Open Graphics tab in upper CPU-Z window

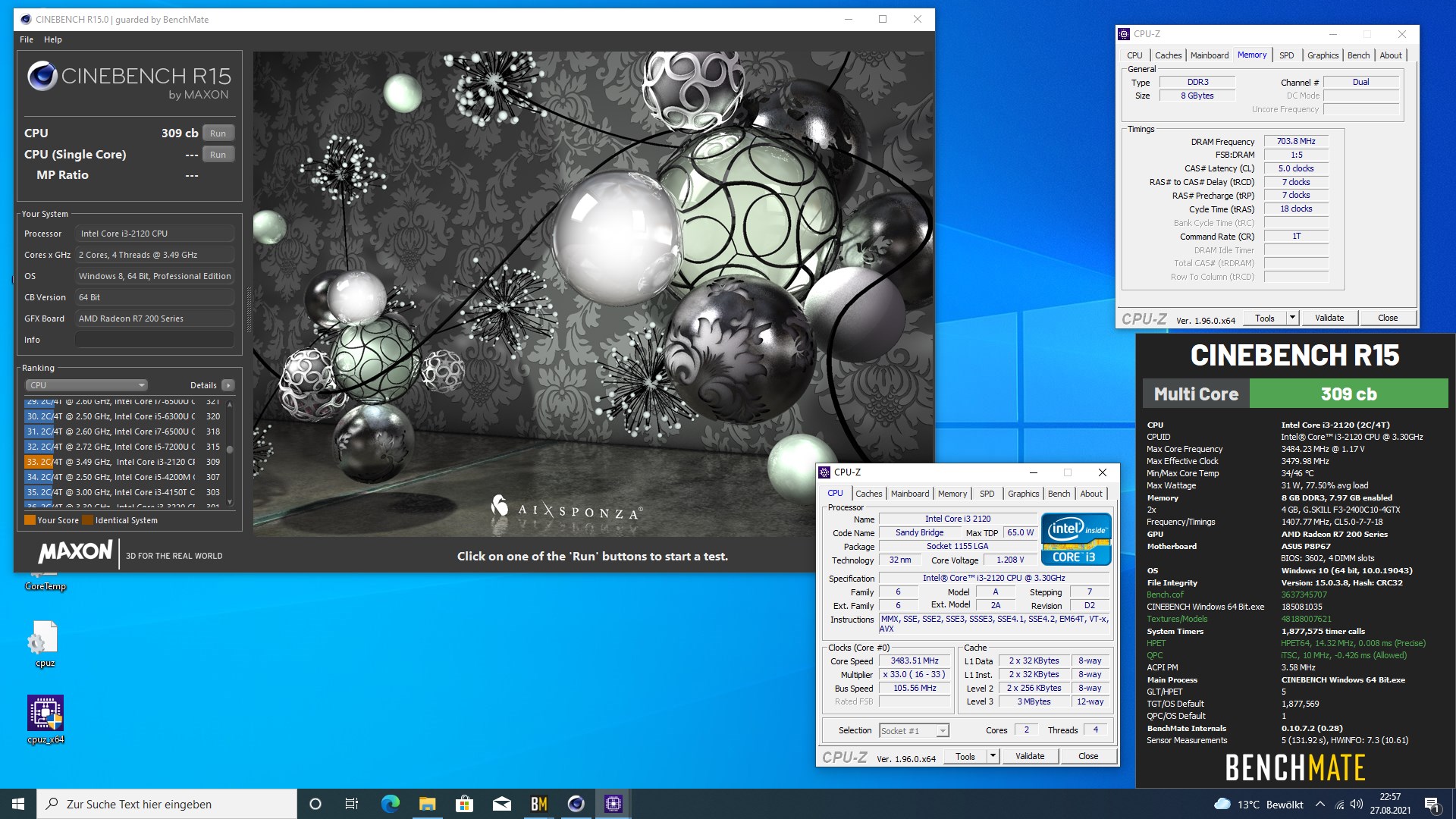coord(1323,55)
